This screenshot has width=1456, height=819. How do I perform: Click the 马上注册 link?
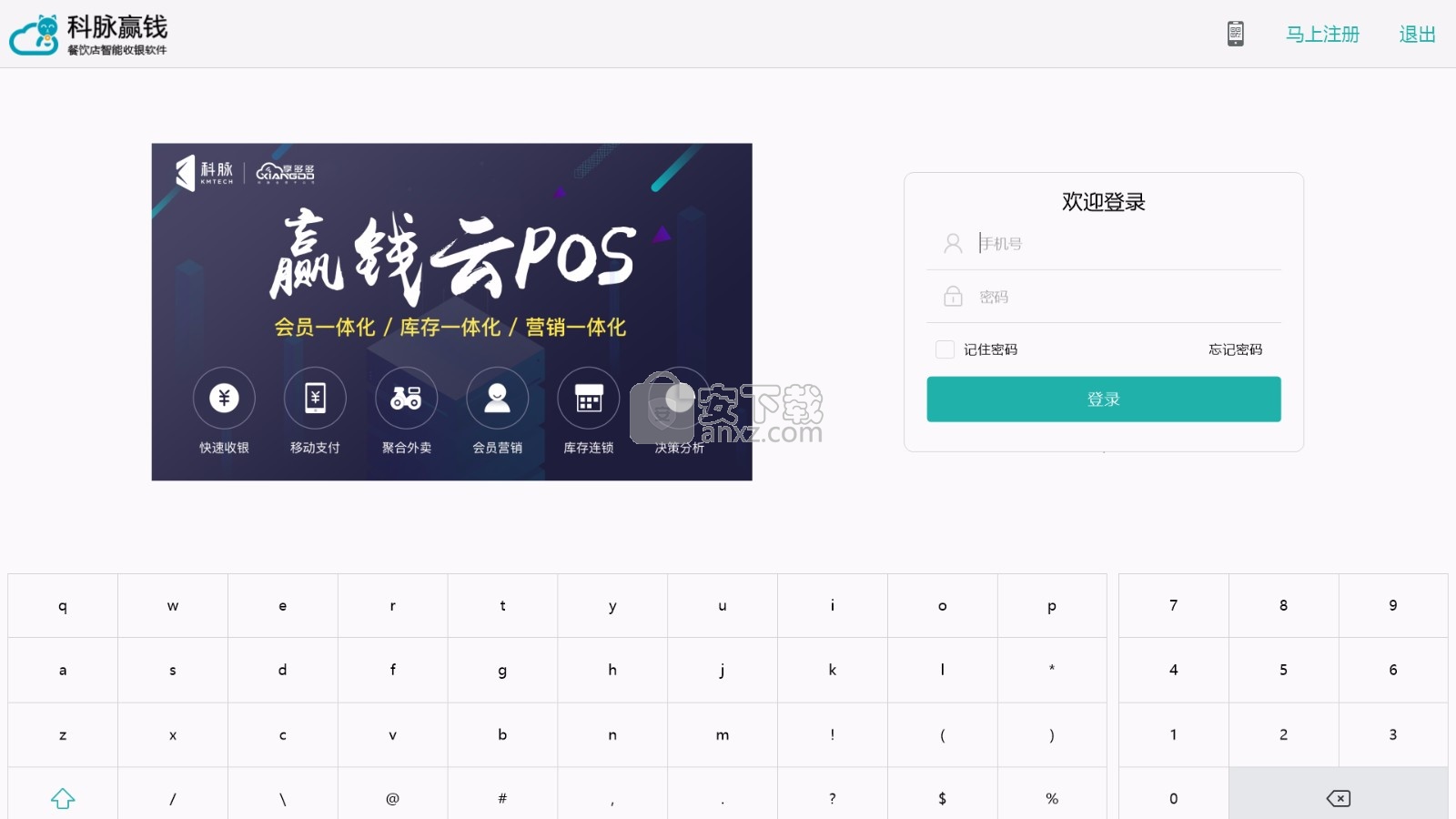click(x=1322, y=35)
